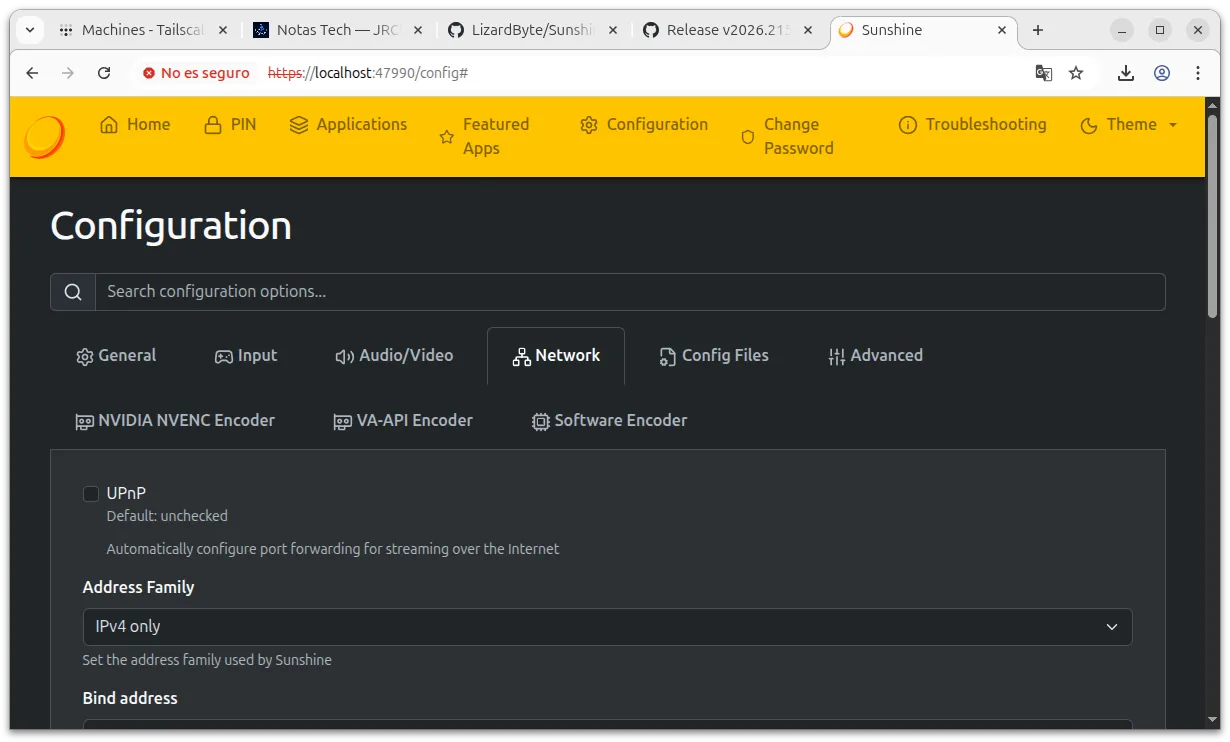Image resolution: width=1230 pixels, height=742 pixels.
Task: Open the VA-API Encoder tab
Action: point(403,421)
